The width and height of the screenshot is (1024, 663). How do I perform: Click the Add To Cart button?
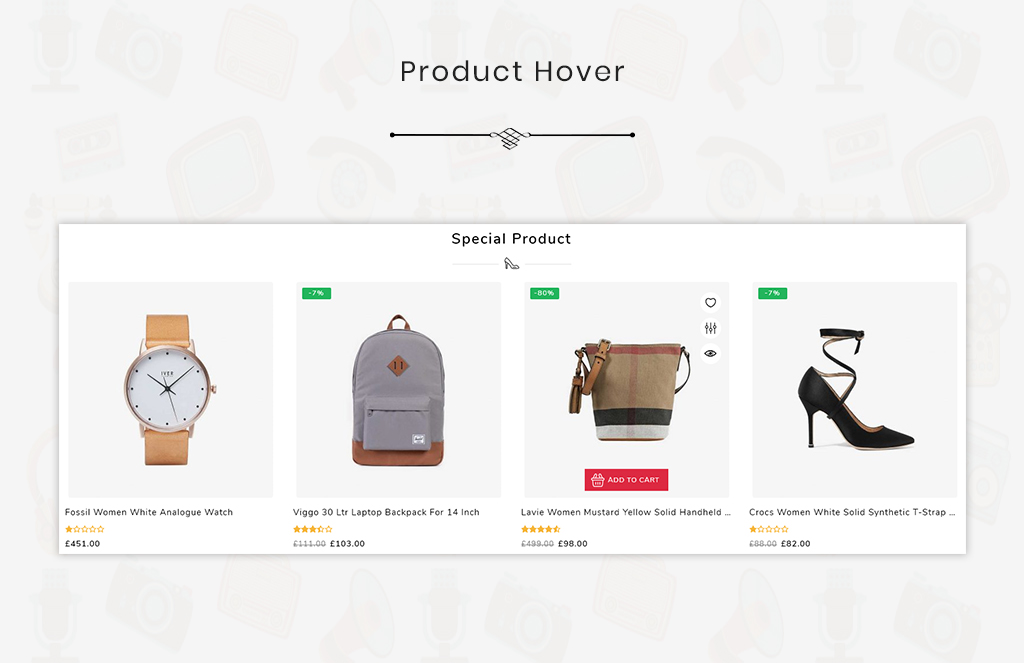(x=626, y=479)
